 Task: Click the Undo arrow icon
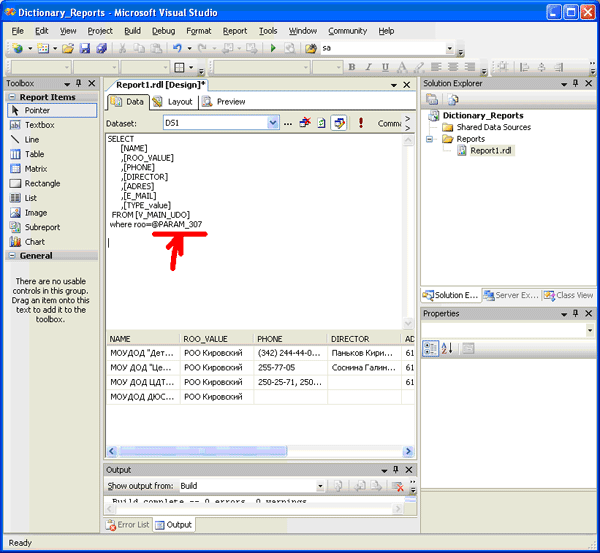coord(177,48)
